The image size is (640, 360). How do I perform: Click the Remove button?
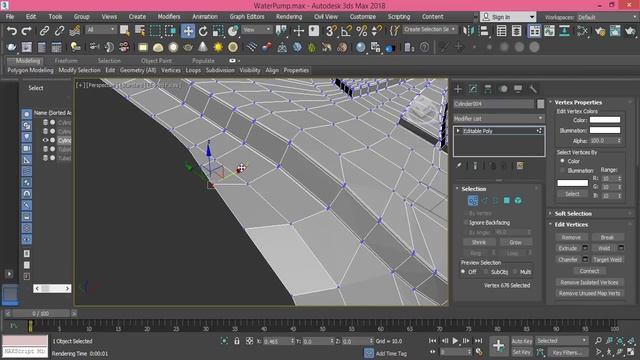pos(571,237)
